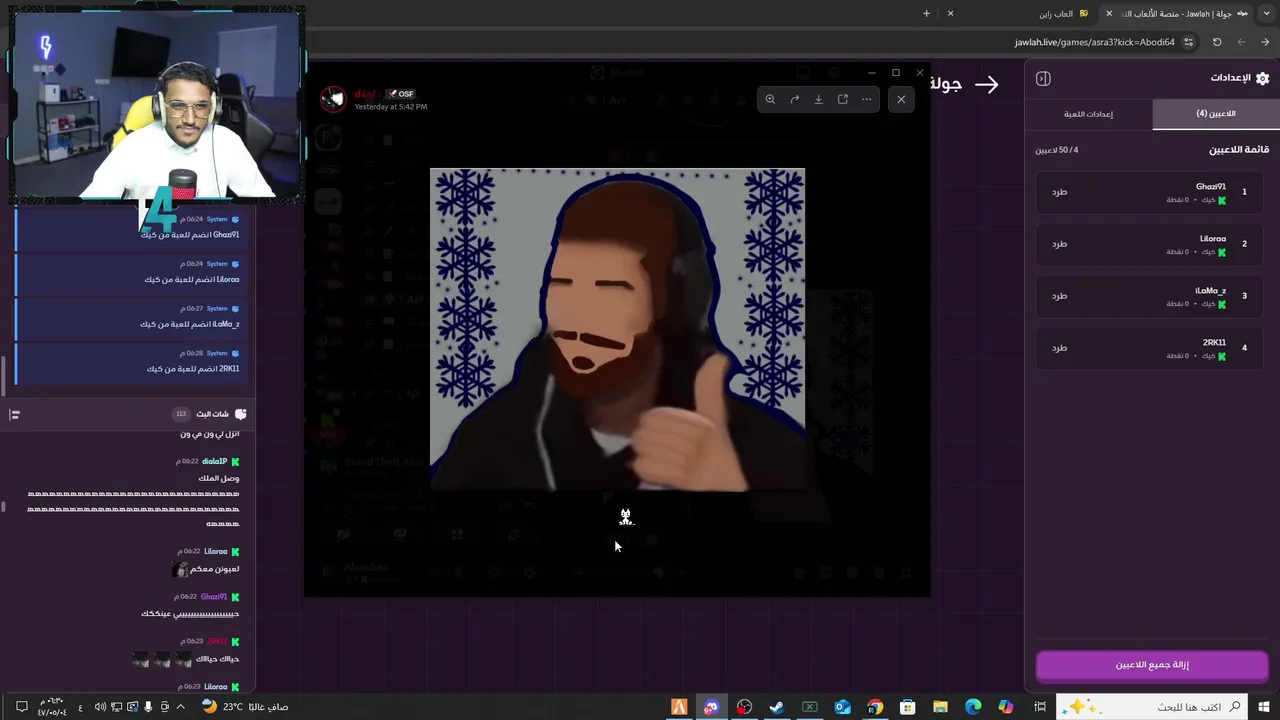
Task: Close the Discord image viewer
Action: (x=901, y=99)
